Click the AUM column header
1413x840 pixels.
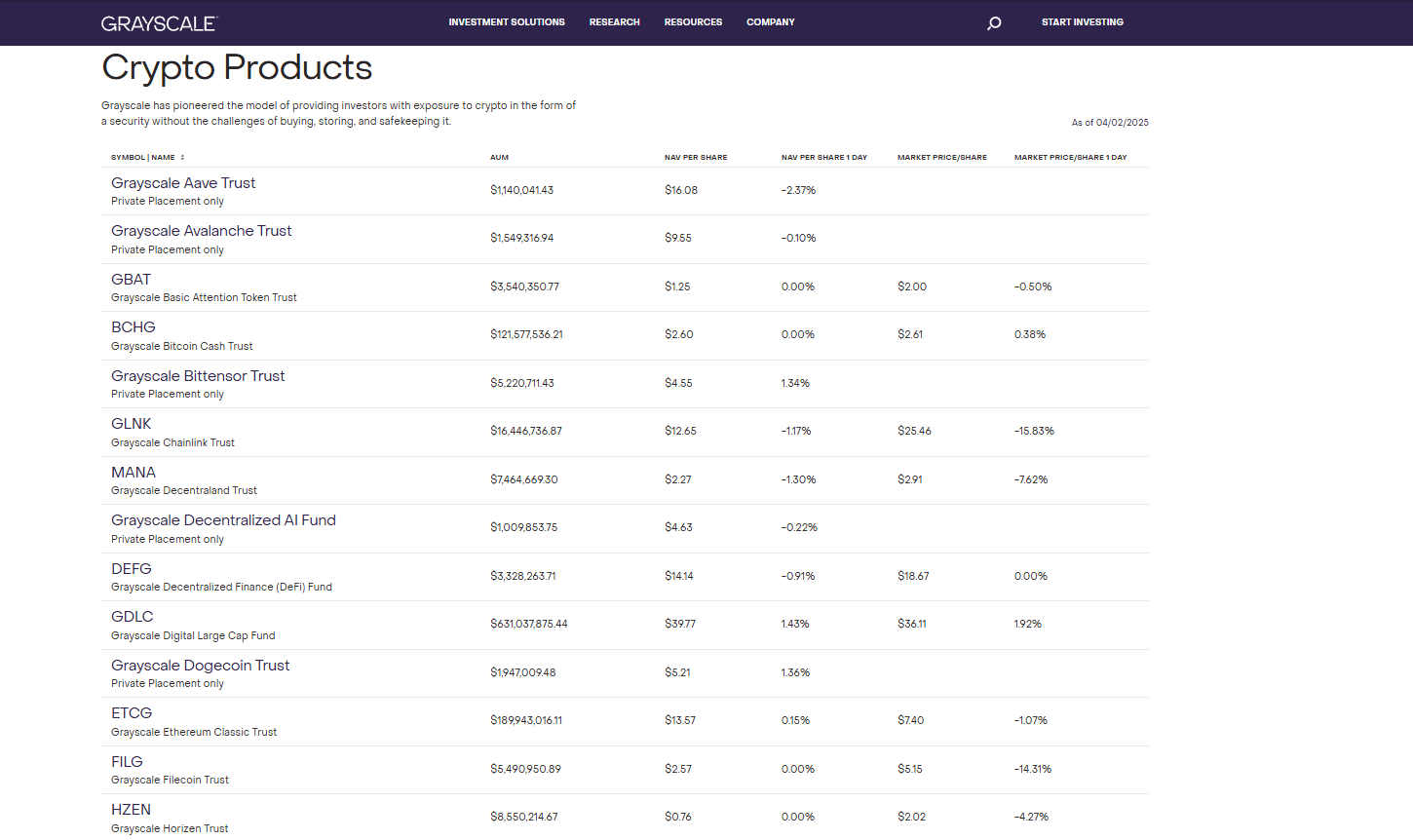coord(499,157)
